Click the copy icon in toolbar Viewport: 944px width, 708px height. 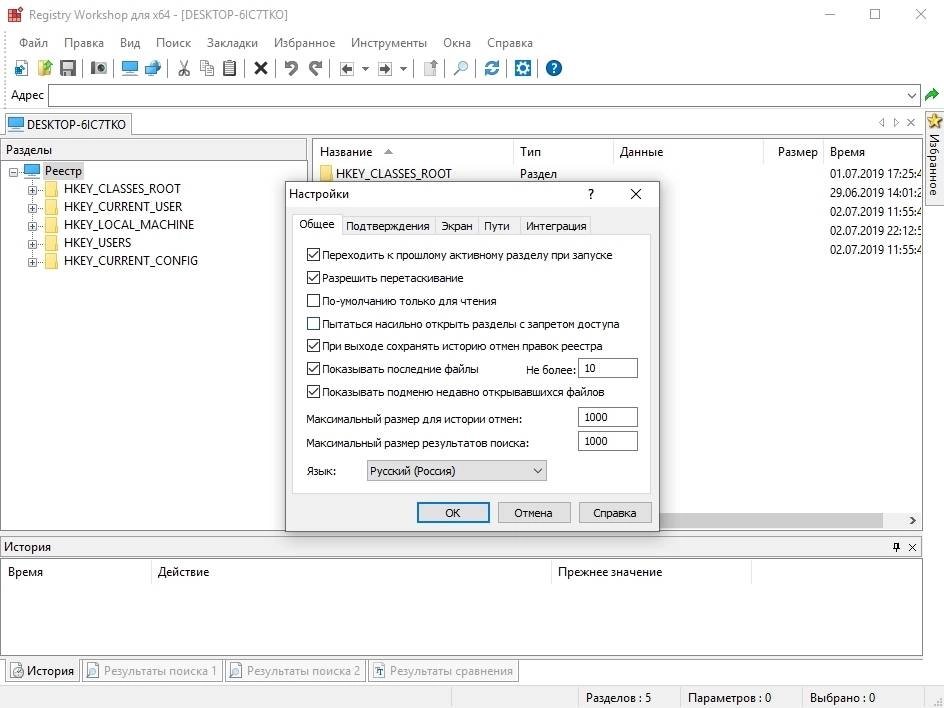(206, 68)
